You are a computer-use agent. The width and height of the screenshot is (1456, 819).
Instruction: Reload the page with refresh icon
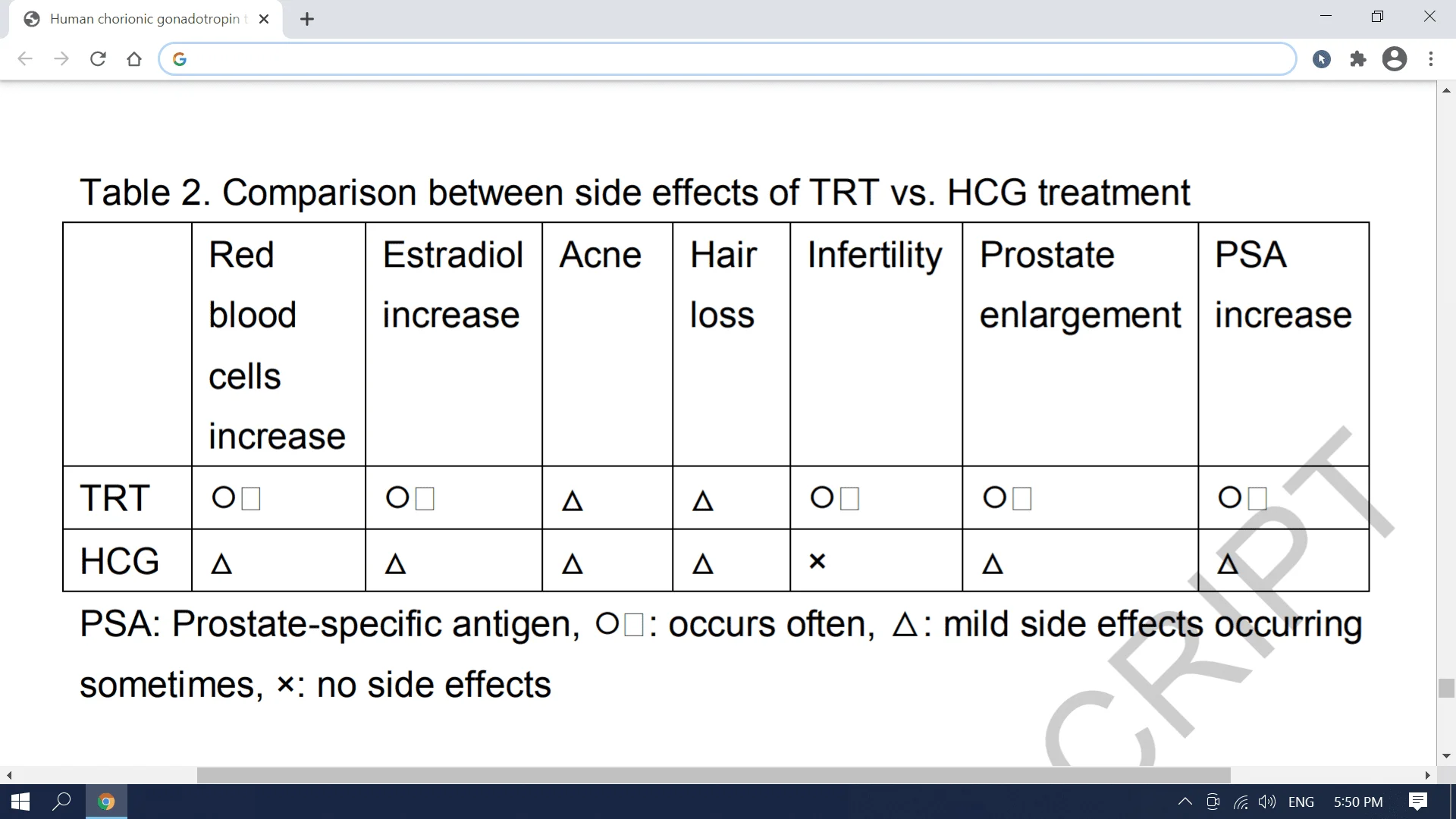98,59
